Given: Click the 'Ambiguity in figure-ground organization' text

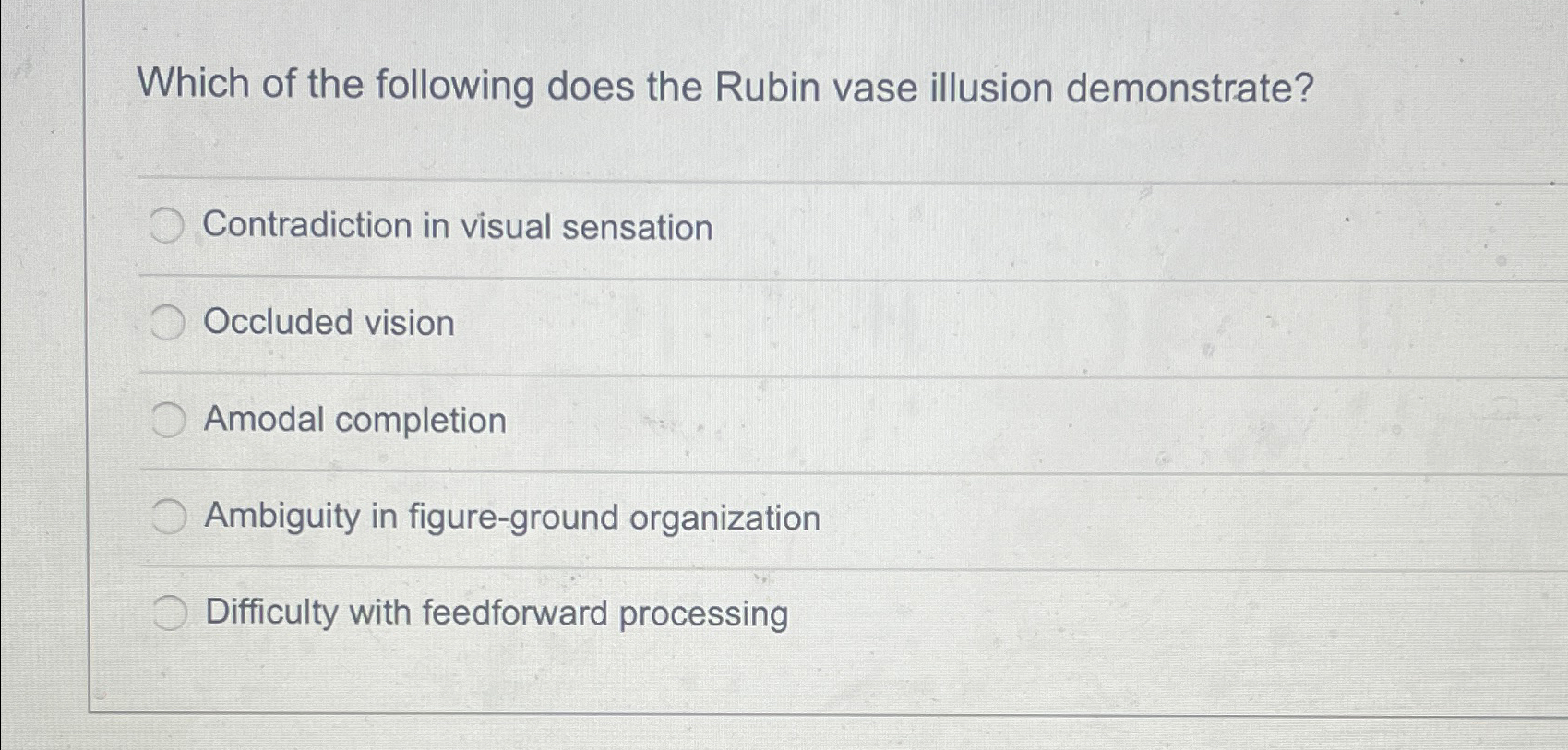Looking at the screenshot, I should tap(512, 519).
